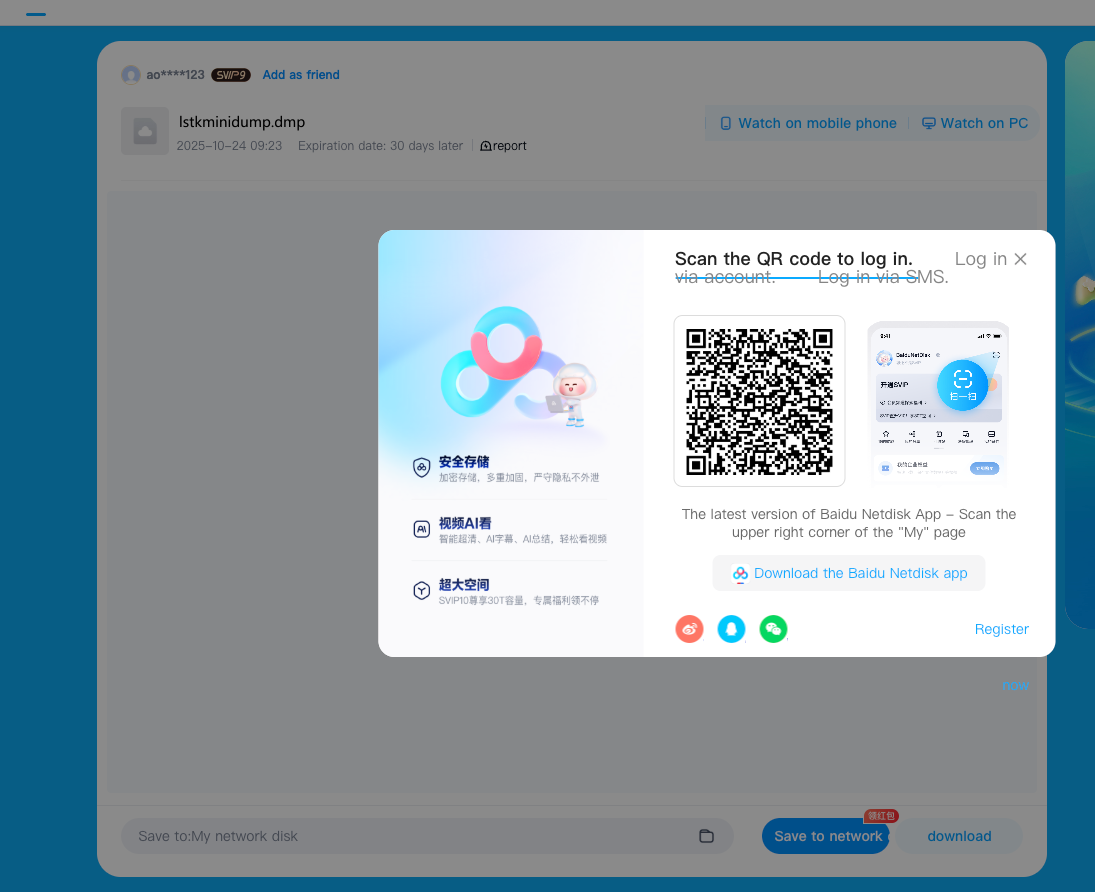Click the WeChat login icon
Screen dimensions: 1095x892
pos(773,629)
